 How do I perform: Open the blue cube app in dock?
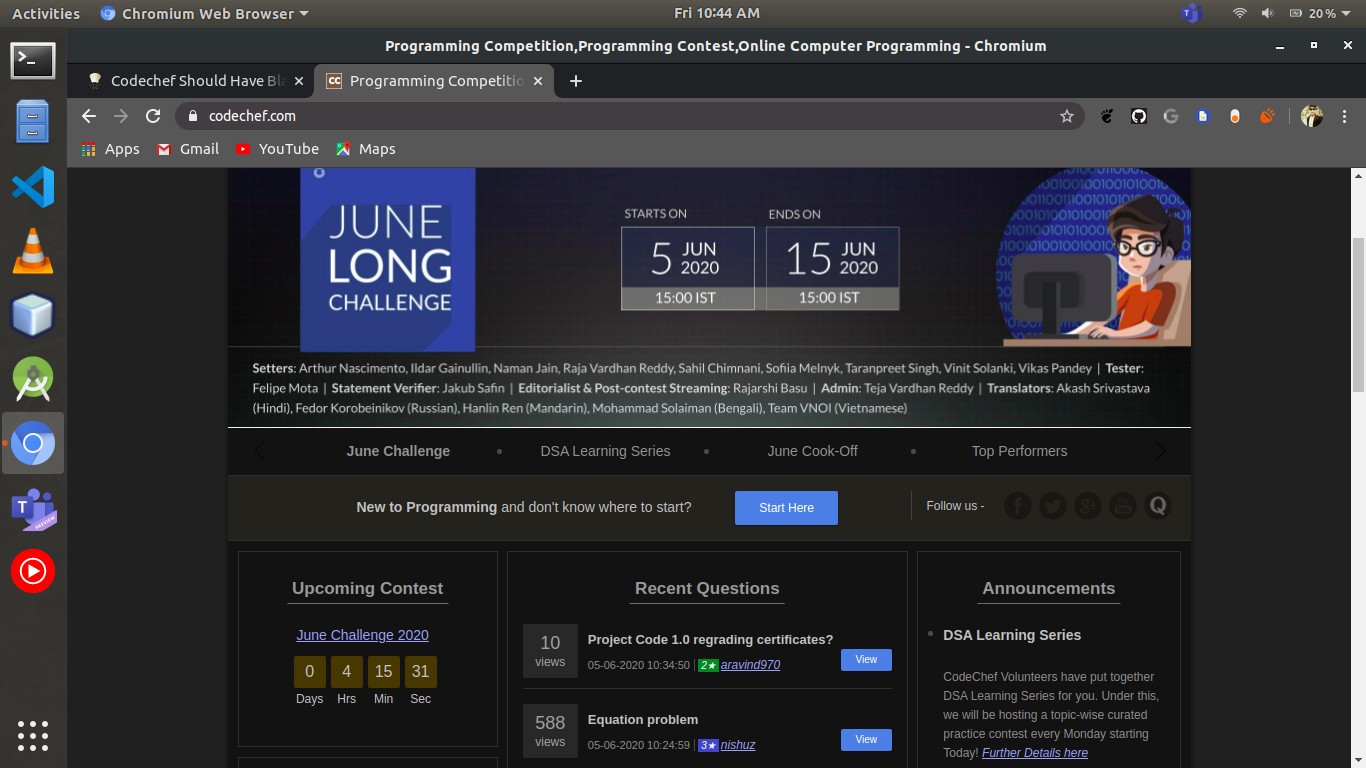[33, 316]
